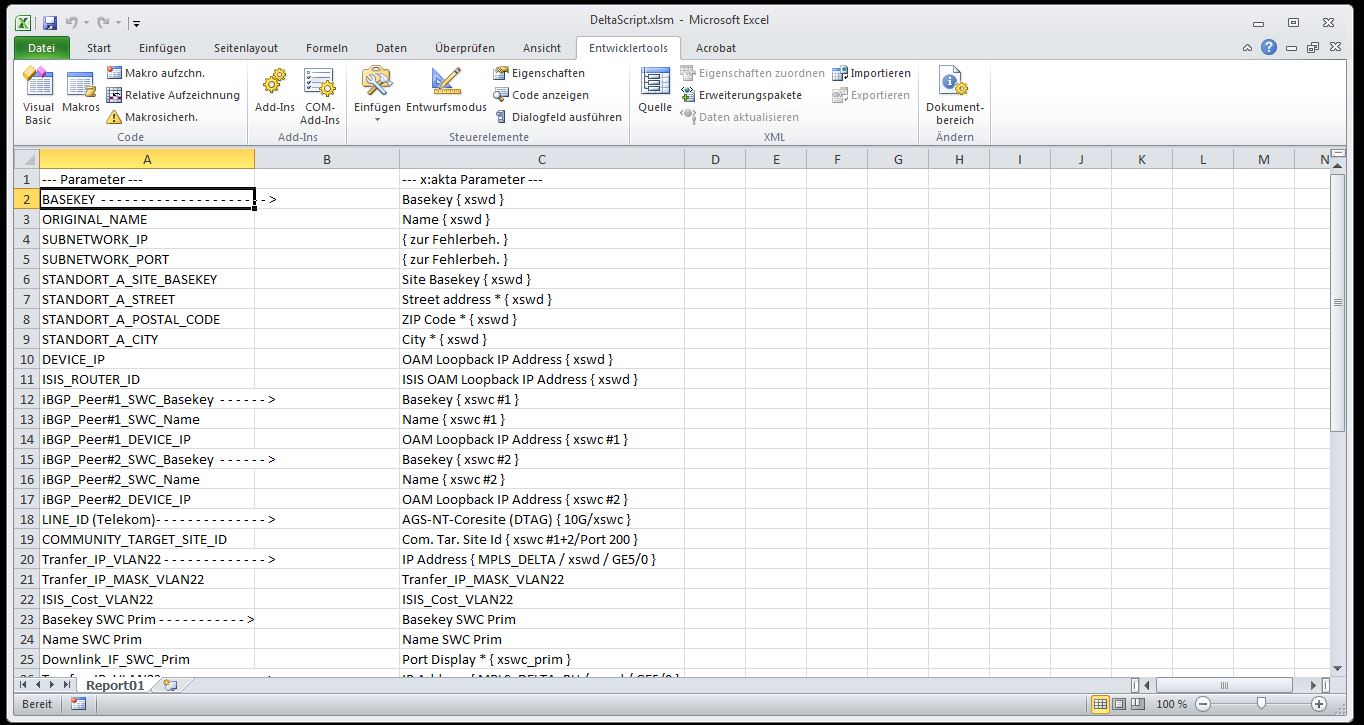The width and height of the screenshot is (1364, 725).
Task: Toggle Relative Aufzeichnung recording
Action: click(173, 95)
